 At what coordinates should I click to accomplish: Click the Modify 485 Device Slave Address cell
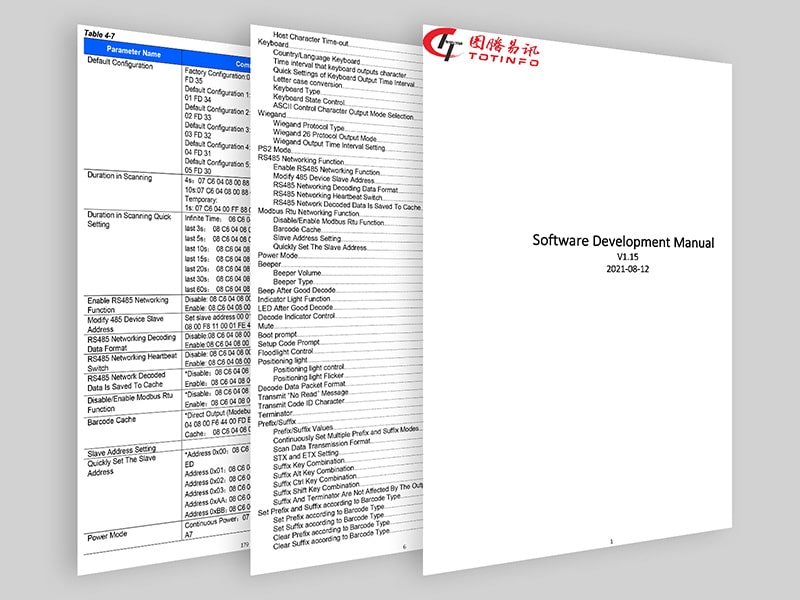coord(116,323)
